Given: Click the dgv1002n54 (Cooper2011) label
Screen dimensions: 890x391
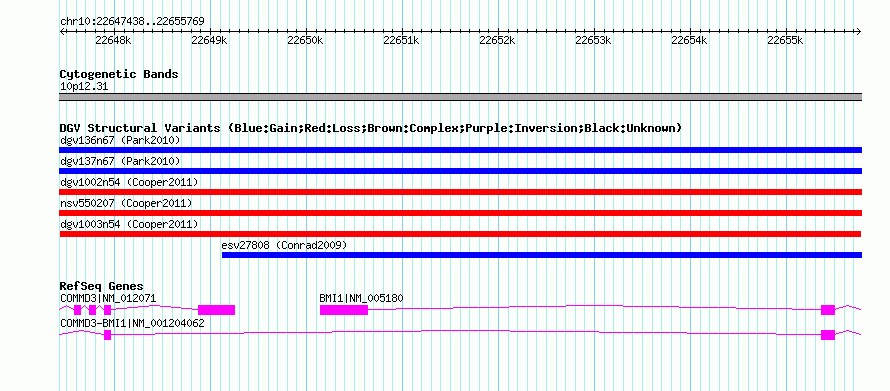Looking at the screenshot, I should (x=129, y=182).
